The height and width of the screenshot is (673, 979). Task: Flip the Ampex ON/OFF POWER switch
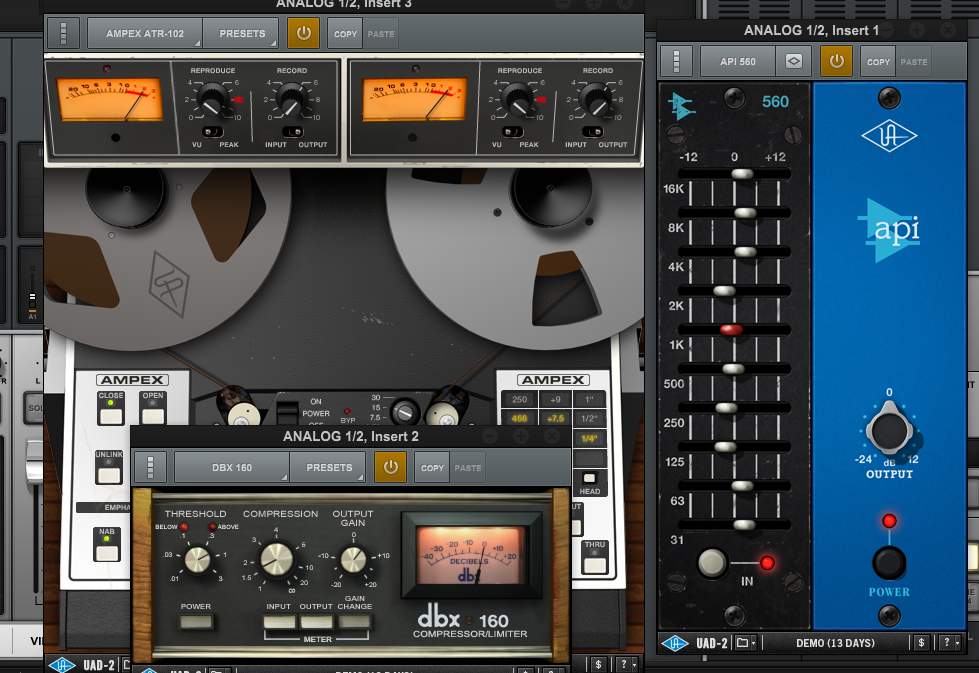[x=287, y=413]
